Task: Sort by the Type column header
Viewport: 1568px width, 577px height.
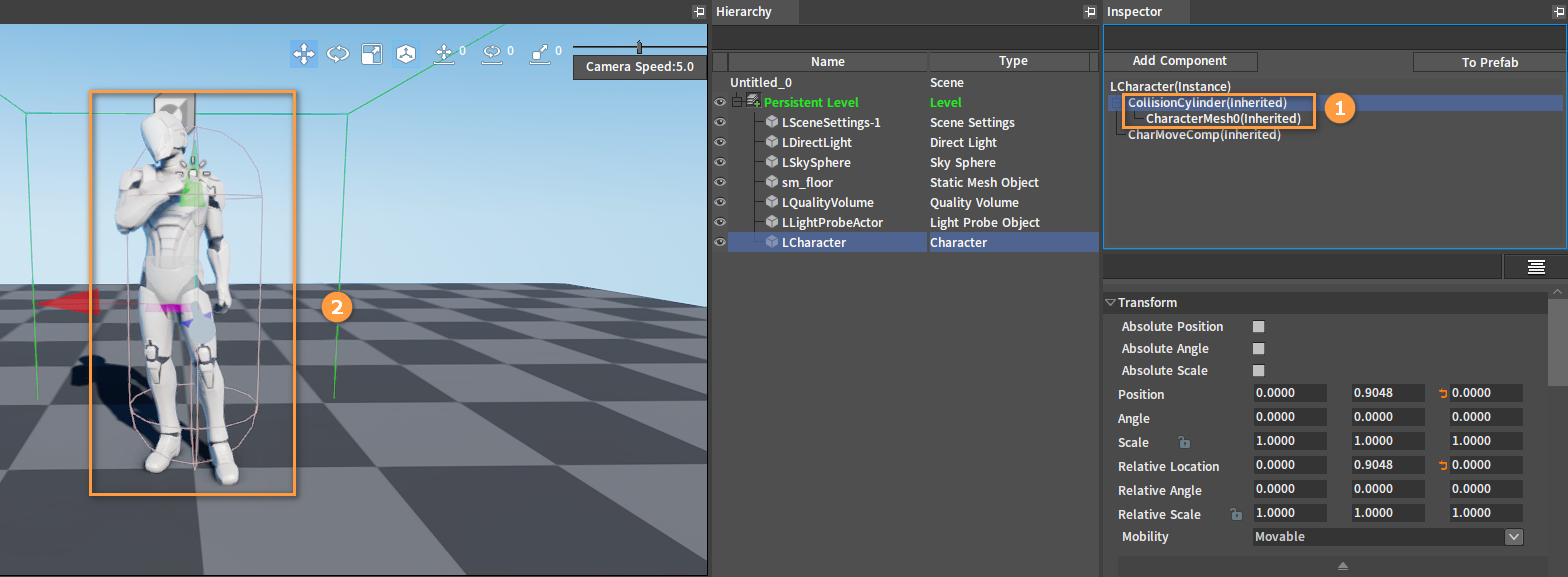Action: 1013,61
